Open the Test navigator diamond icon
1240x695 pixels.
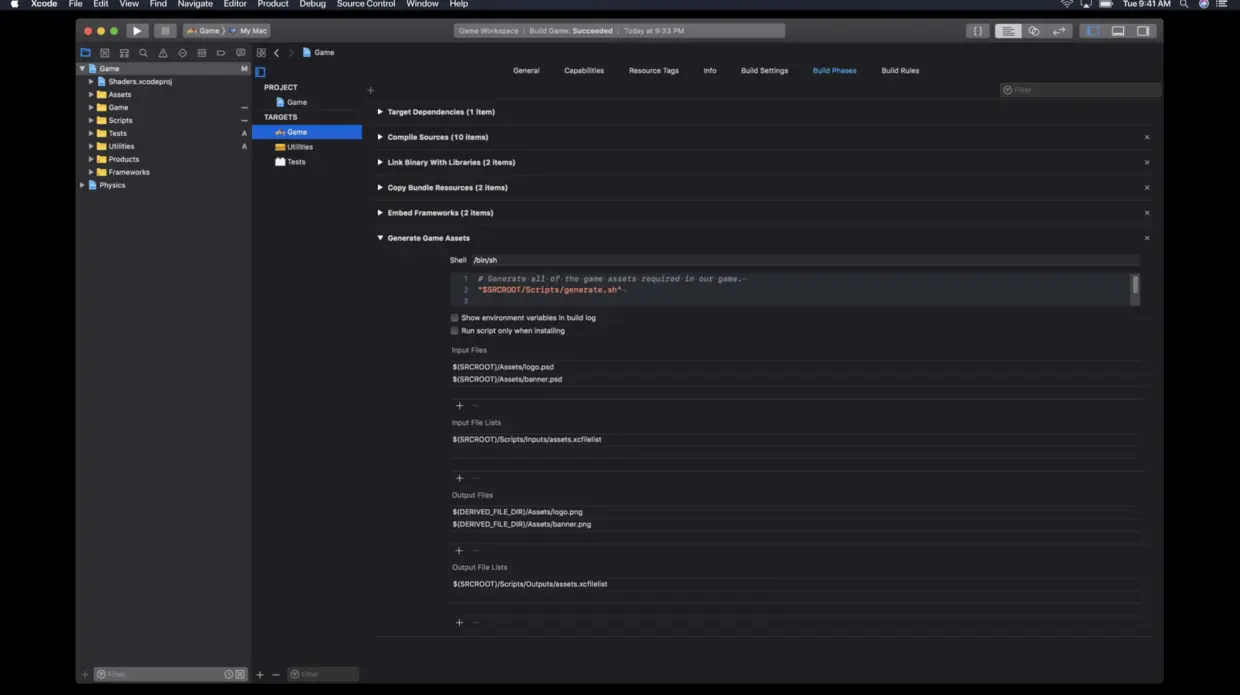pos(182,53)
